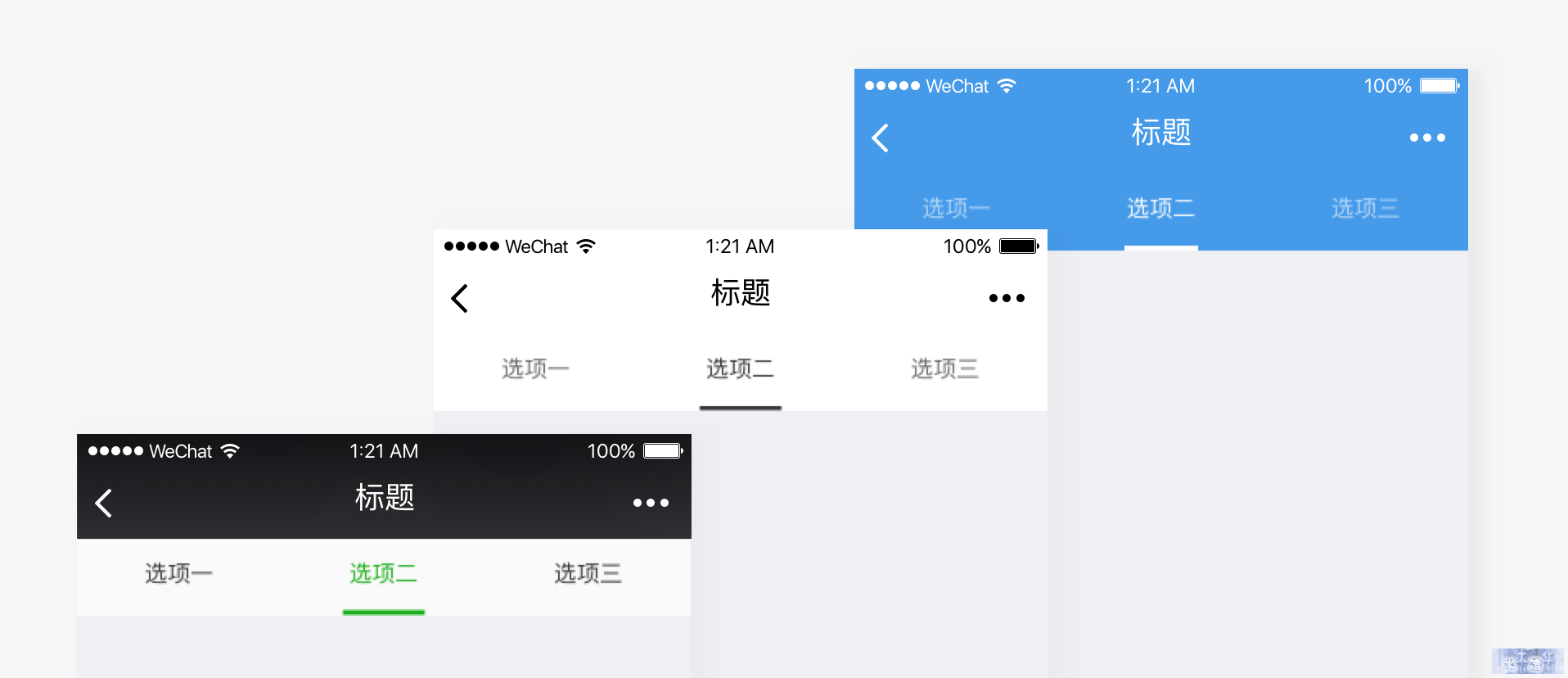Open the three-dot menu in dark header

[x=651, y=503]
